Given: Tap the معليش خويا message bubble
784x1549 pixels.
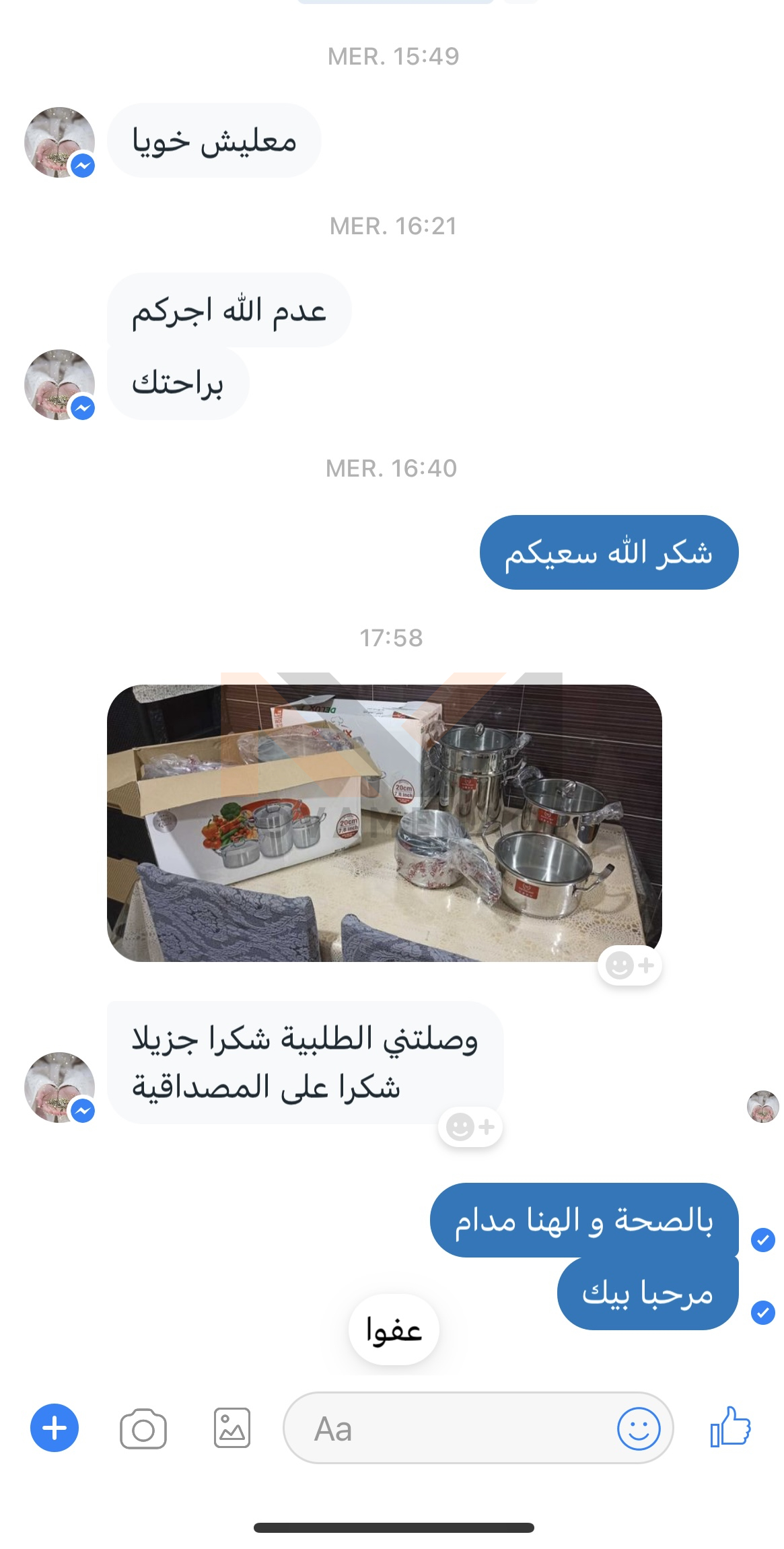Looking at the screenshot, I should tap(214, 141).
